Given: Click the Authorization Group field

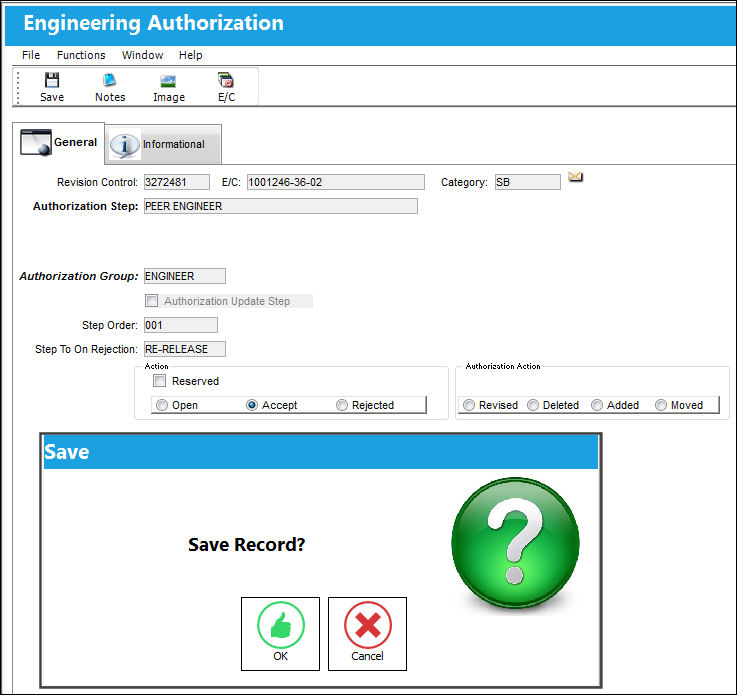Looking at the screenshot, I should 185,276.
